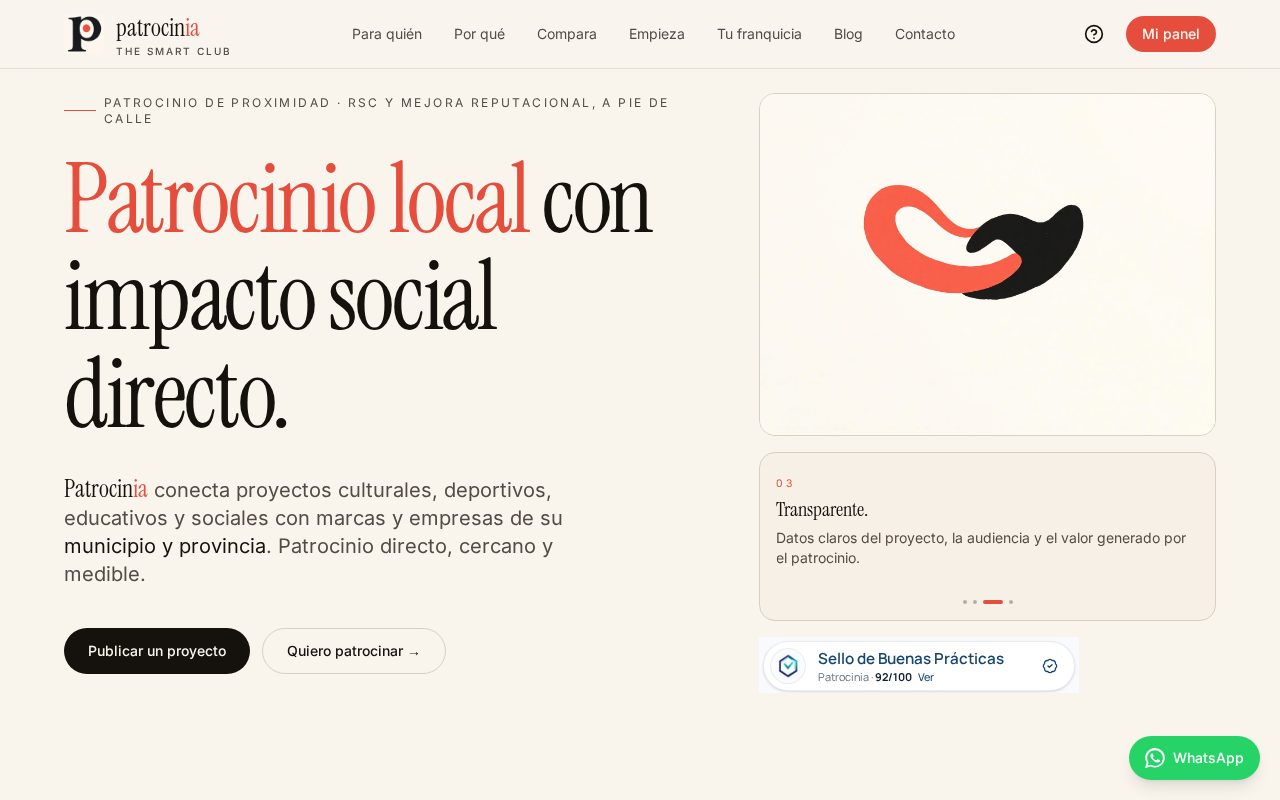Click the handshake illustration image
The height and width of the screenshot is (800, 1280).
click(x=987, y=264)
